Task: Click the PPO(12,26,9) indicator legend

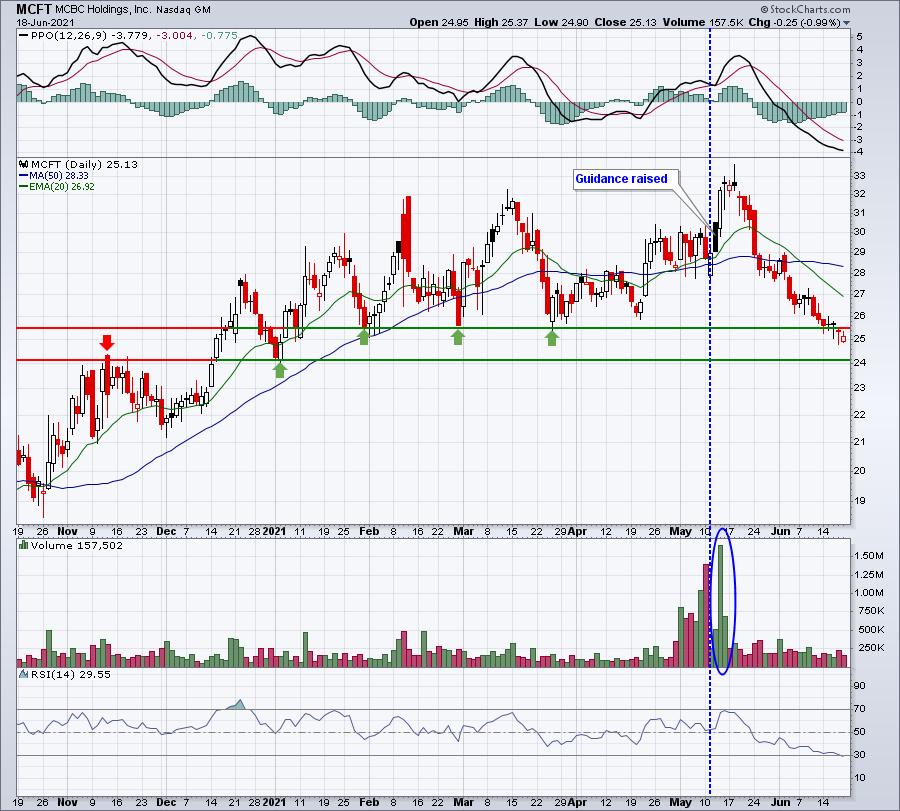Action: tap(68, 36)
